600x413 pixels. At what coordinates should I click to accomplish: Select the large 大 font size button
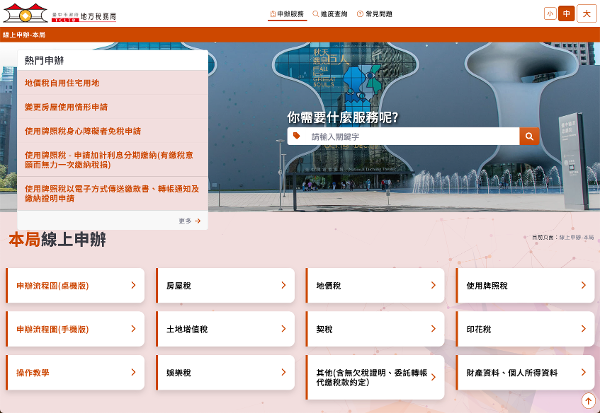pos(586,13)
